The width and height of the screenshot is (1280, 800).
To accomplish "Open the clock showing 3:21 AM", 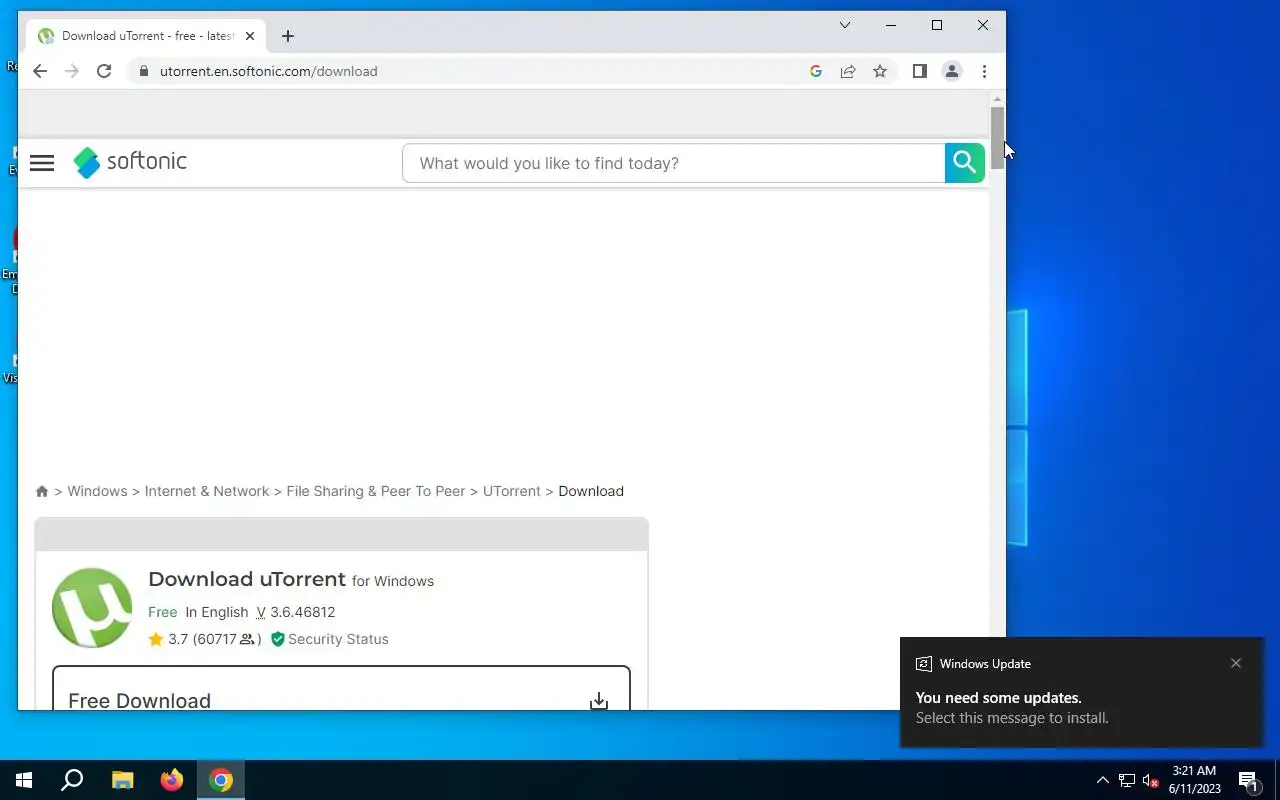I will (x=1194, y=780).
